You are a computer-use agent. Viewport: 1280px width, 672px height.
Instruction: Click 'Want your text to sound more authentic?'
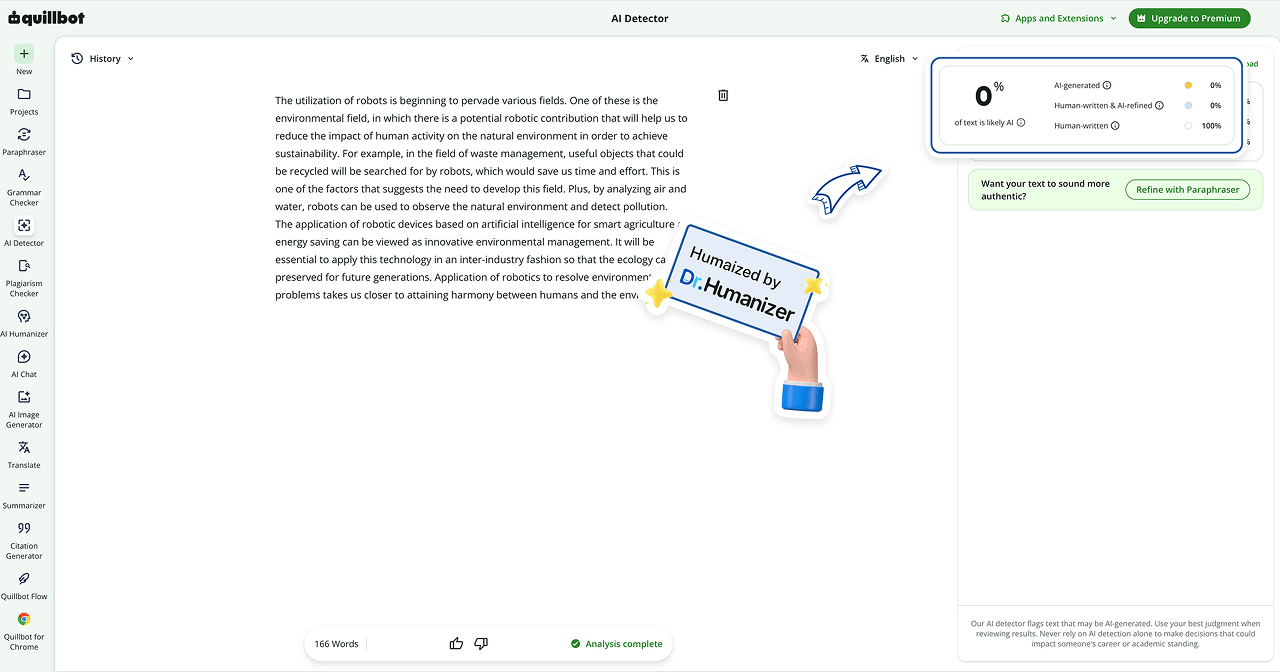1045,190
